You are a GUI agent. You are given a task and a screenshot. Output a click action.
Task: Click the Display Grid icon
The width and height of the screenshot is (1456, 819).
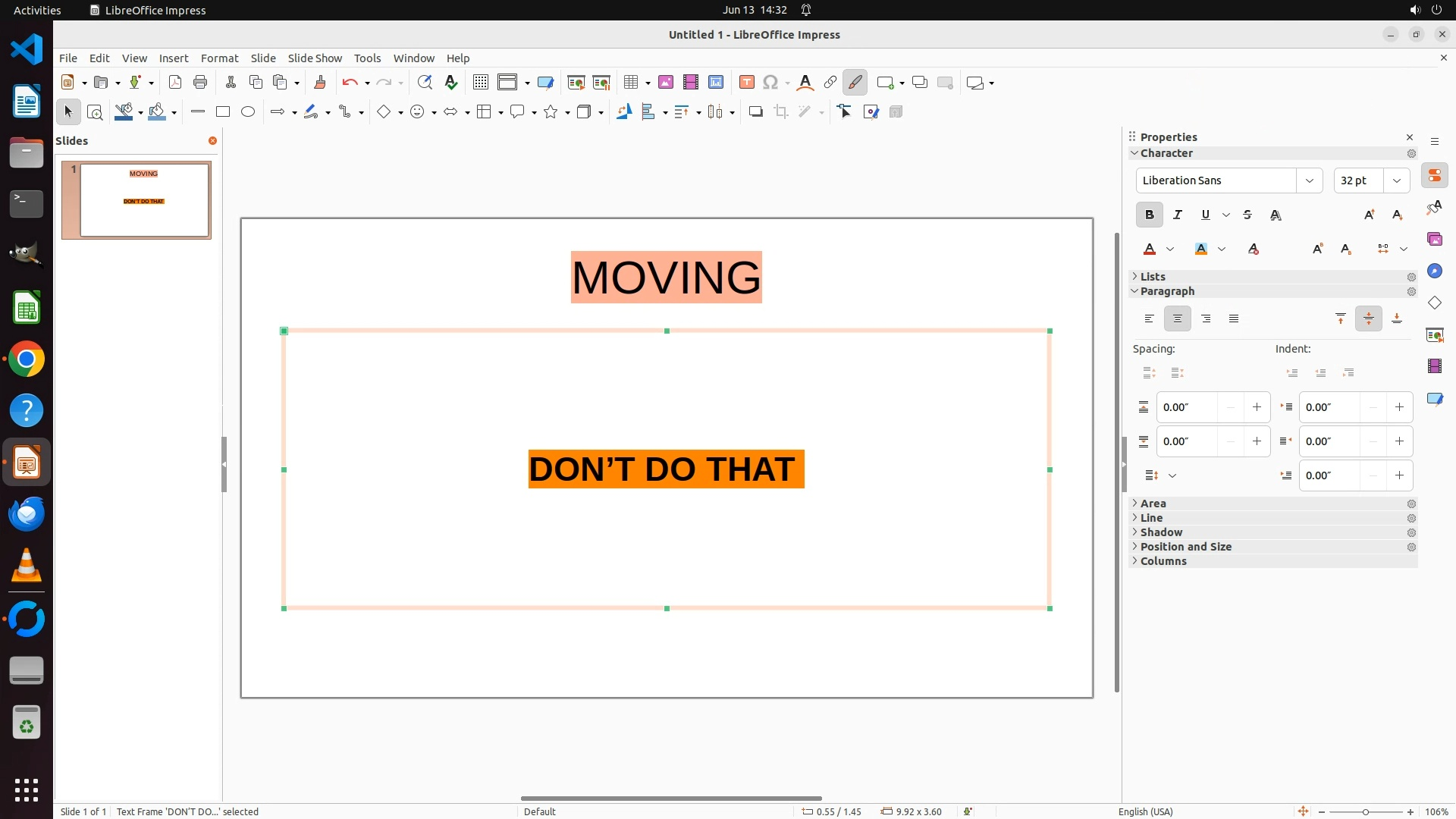(x=480, y=83)
